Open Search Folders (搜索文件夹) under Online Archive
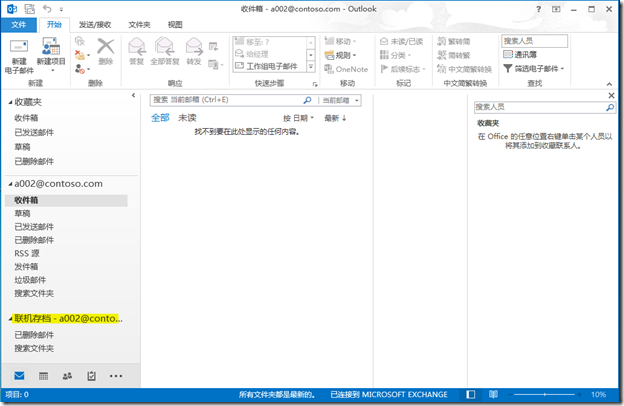 point(34,348)
